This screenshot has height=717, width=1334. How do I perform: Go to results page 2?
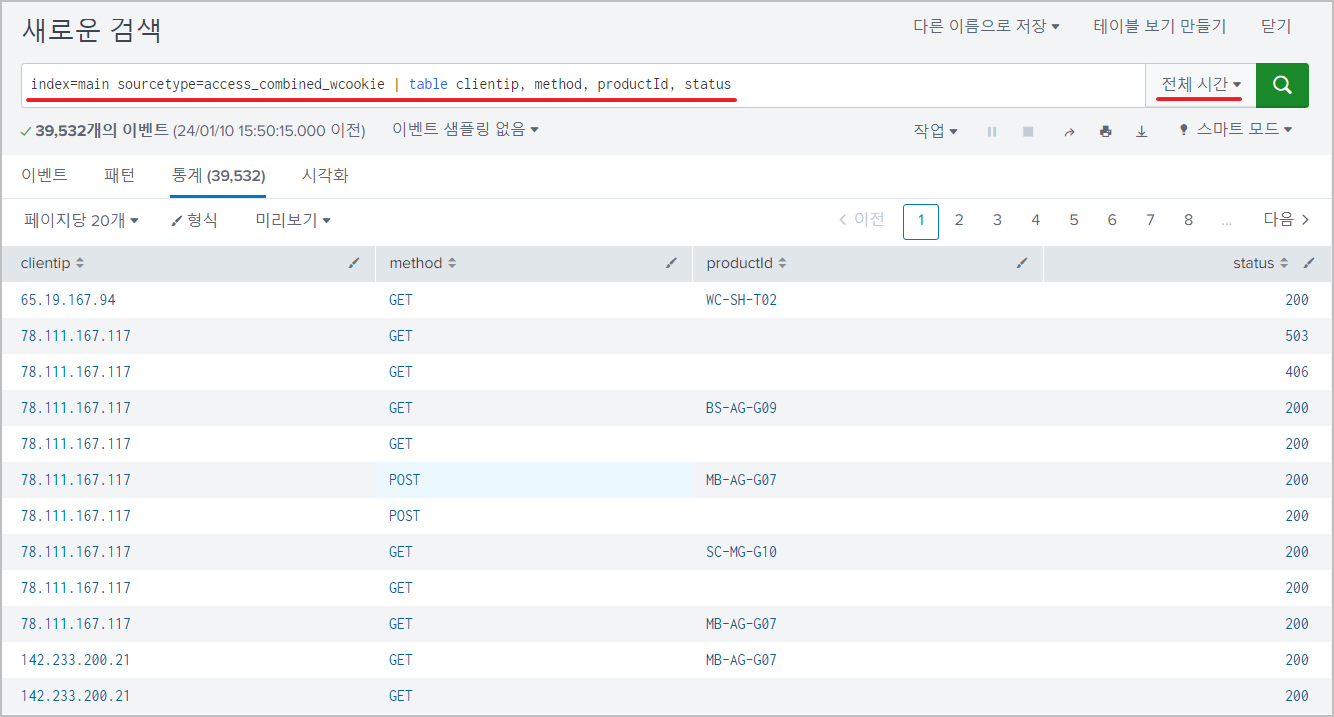[959, 220]
